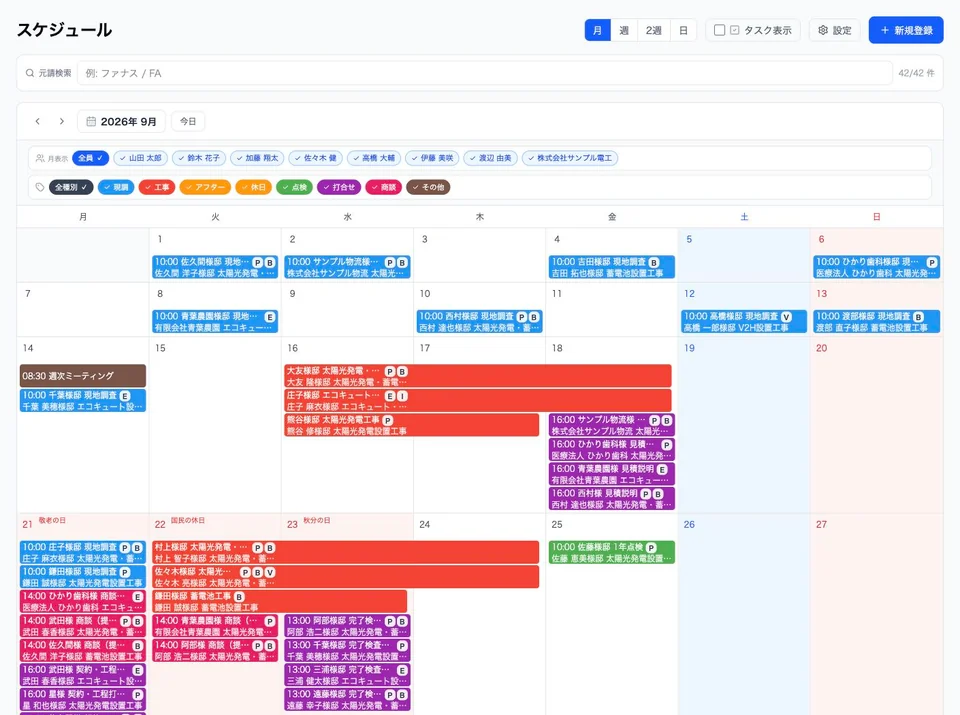The height and width of the screenshot is (715, 960).
Task: Toggle the red 工事 color filter chip
Action: click(157, 187)
